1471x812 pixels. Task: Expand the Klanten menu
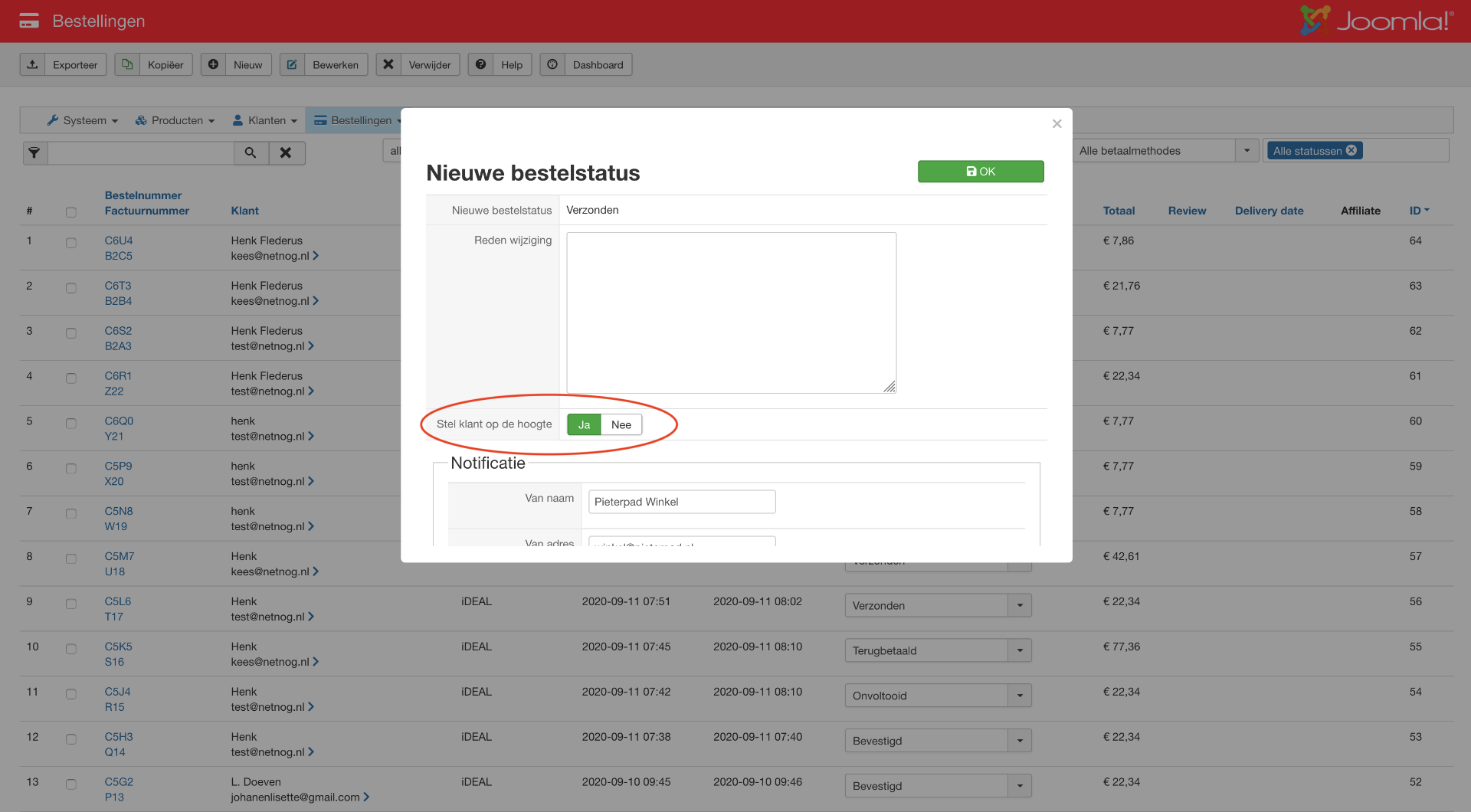[265, 120]
